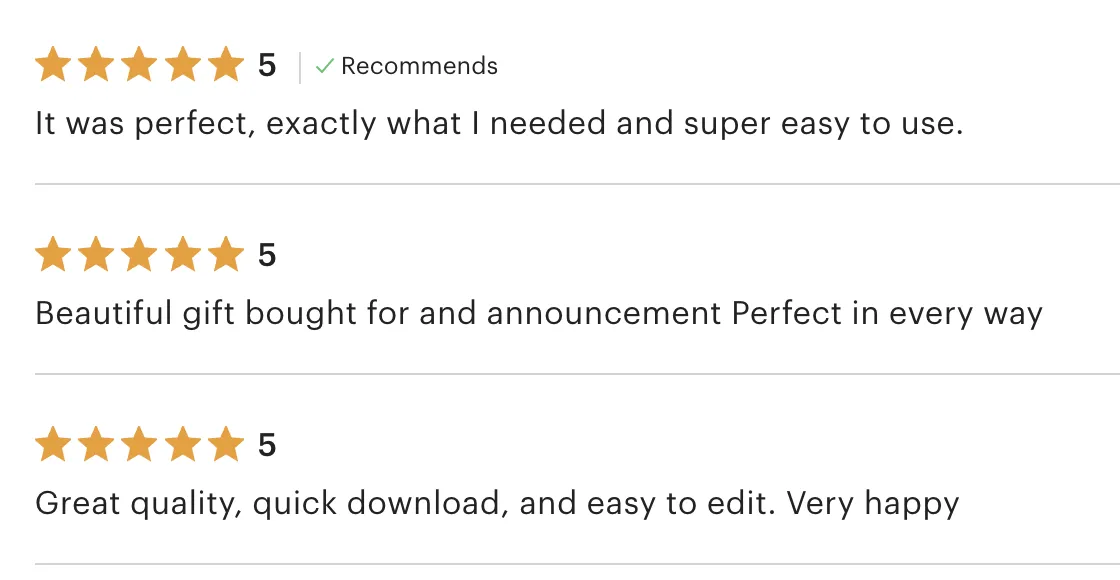Click the fifth star of the top review

coord(226,64)
